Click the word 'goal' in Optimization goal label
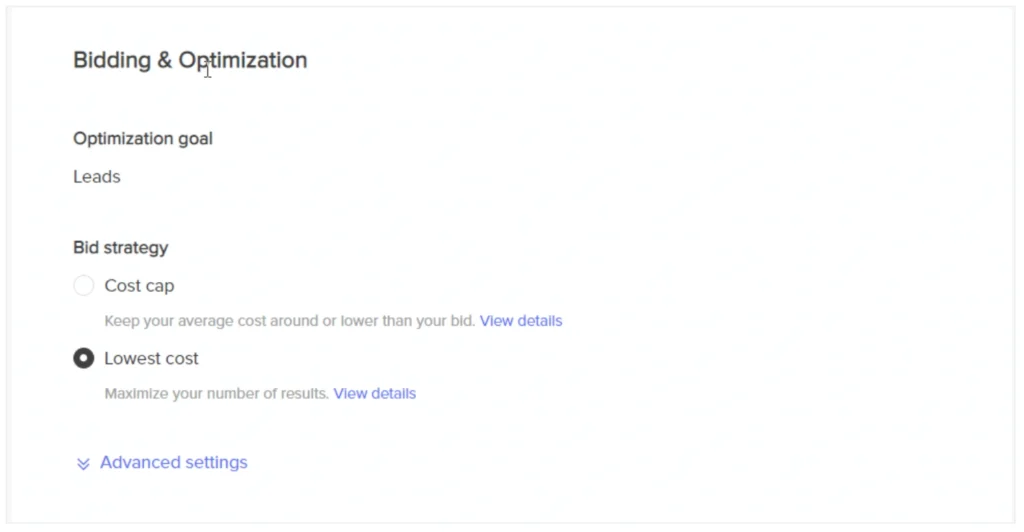The width and height of the screenshot is (1024, 532). point(194,138)
